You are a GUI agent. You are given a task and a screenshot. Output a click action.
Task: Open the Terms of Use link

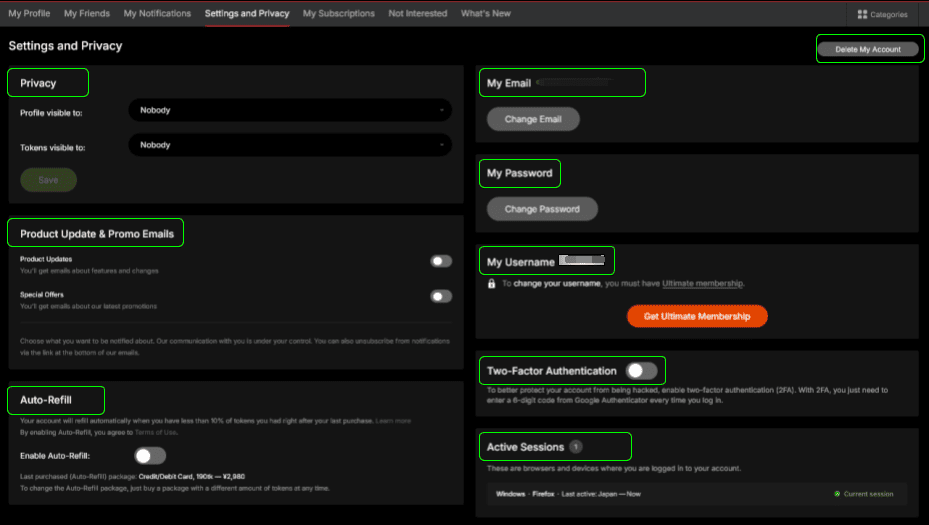pyautogui.click(x=155, y=433)
